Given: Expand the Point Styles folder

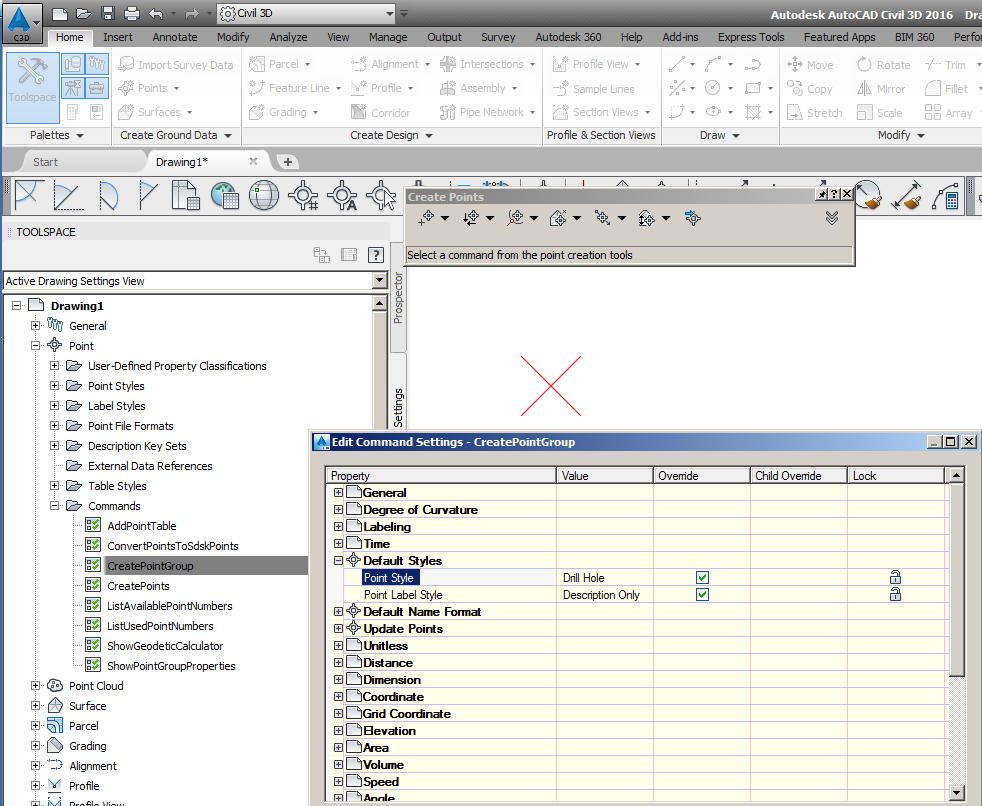Looking at the screenshot, I should (54, 386).
